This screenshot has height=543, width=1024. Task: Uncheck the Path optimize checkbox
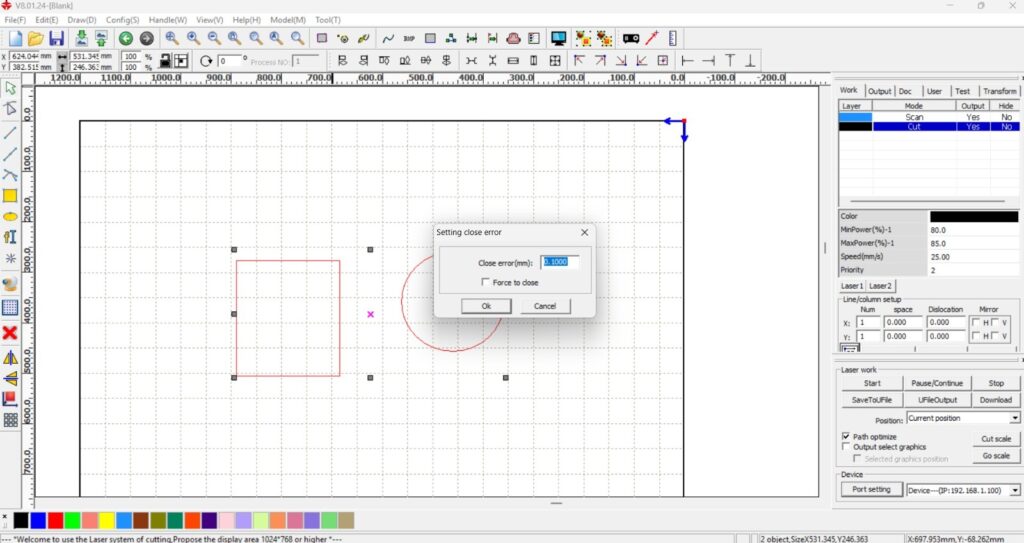847,437
